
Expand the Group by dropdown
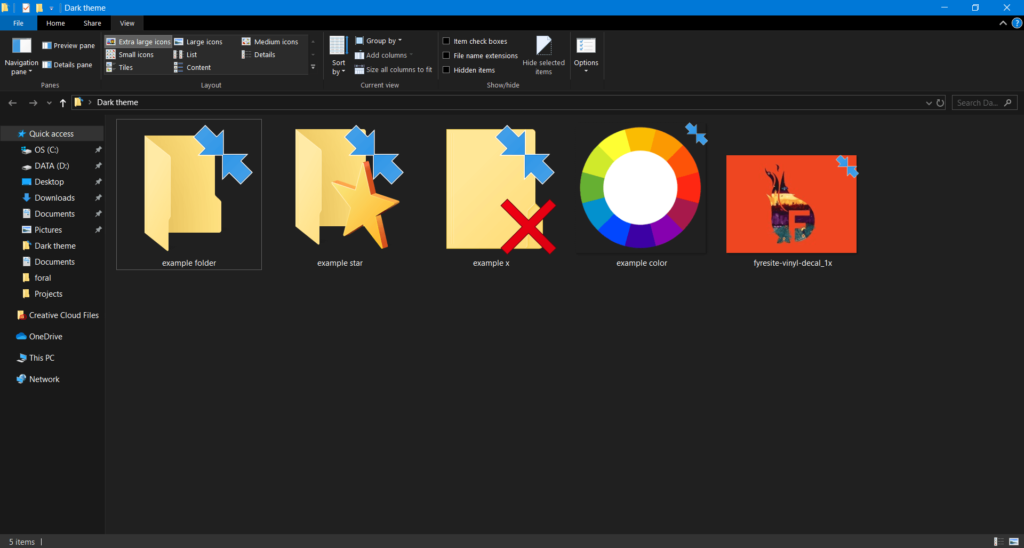pyautogui.click(x=383, y=41)
